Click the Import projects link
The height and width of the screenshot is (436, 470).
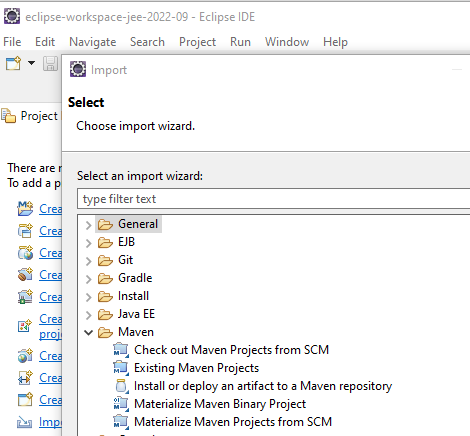(x=50, y=422)
